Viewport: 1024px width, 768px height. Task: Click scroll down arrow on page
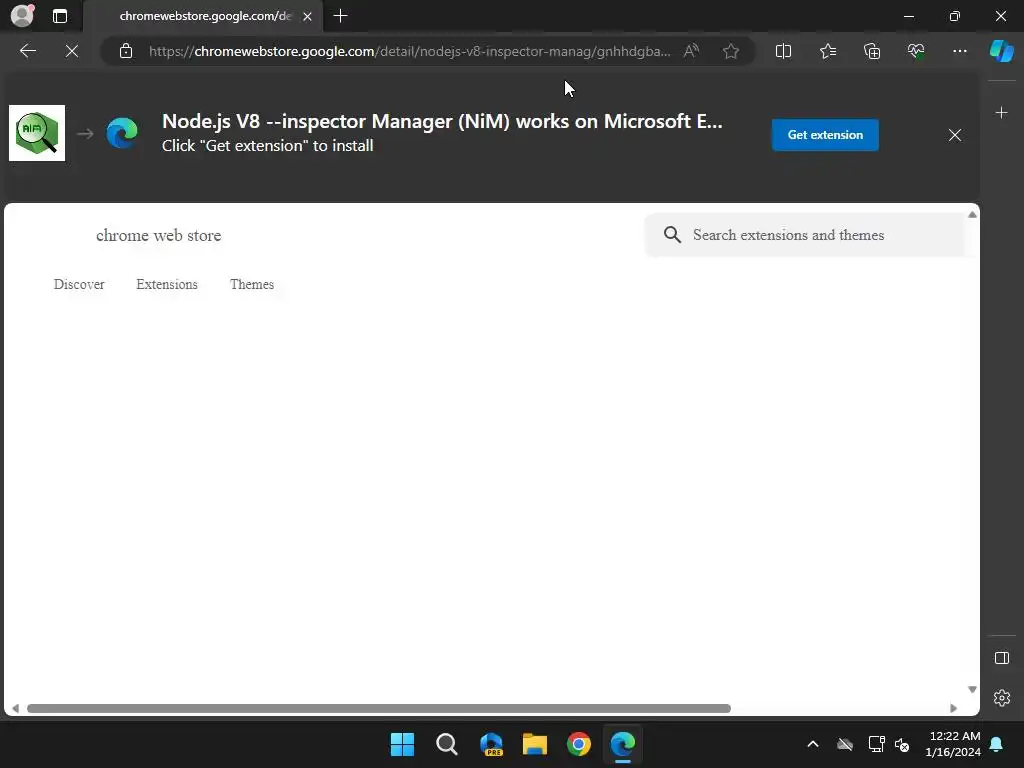[972, 690]
